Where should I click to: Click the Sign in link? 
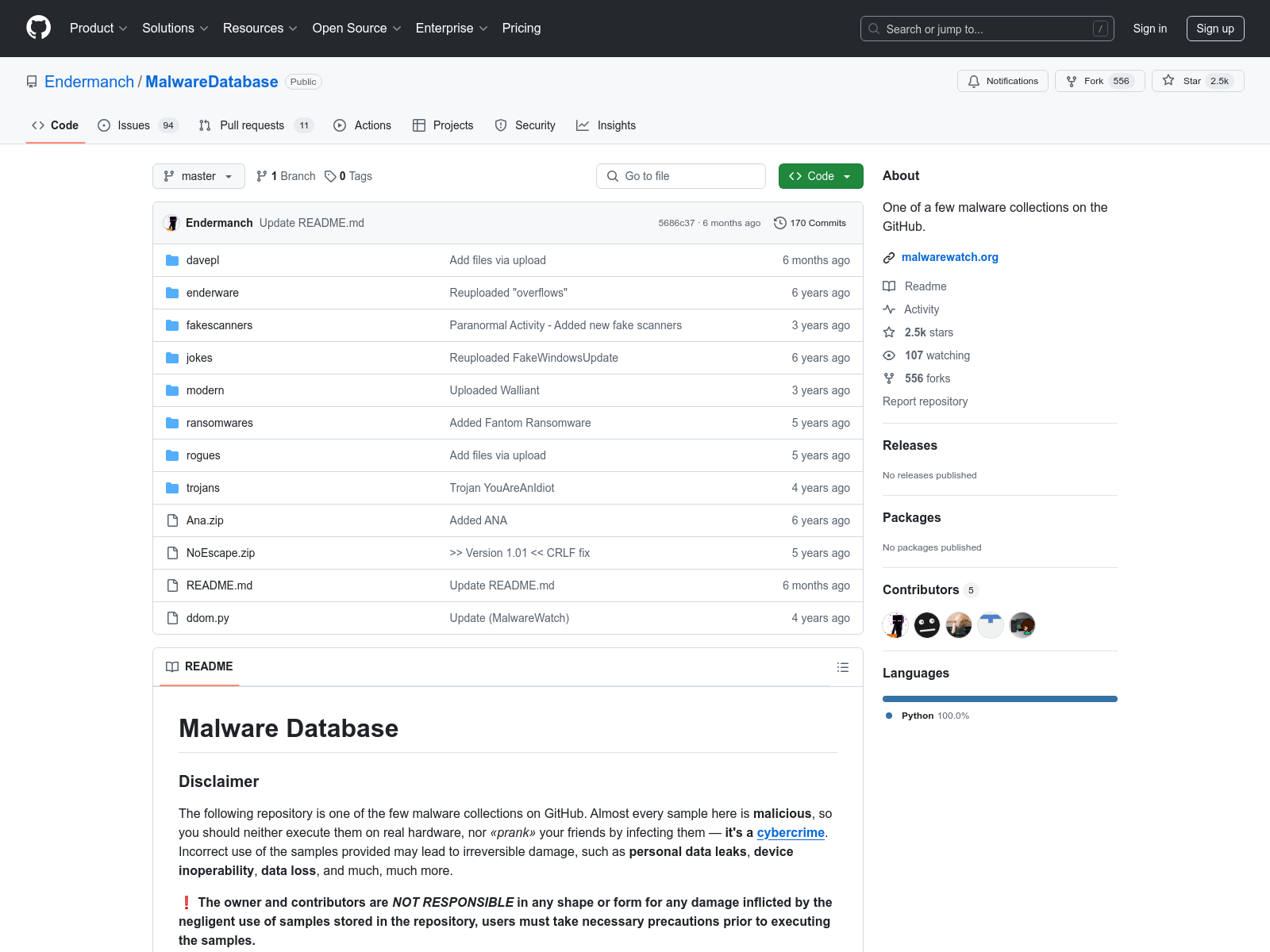[1150, 29]
